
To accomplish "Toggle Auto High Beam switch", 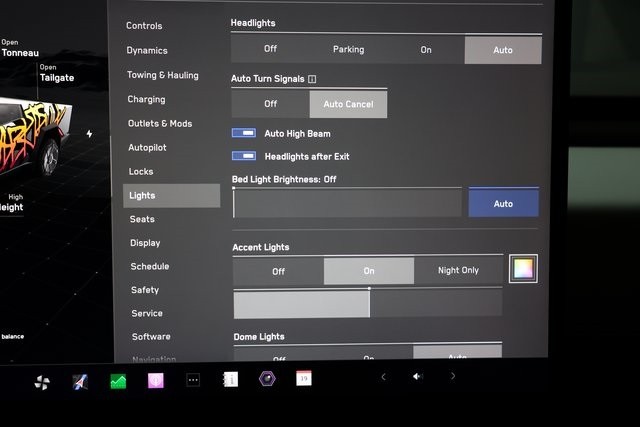I will tap(244, 133).
